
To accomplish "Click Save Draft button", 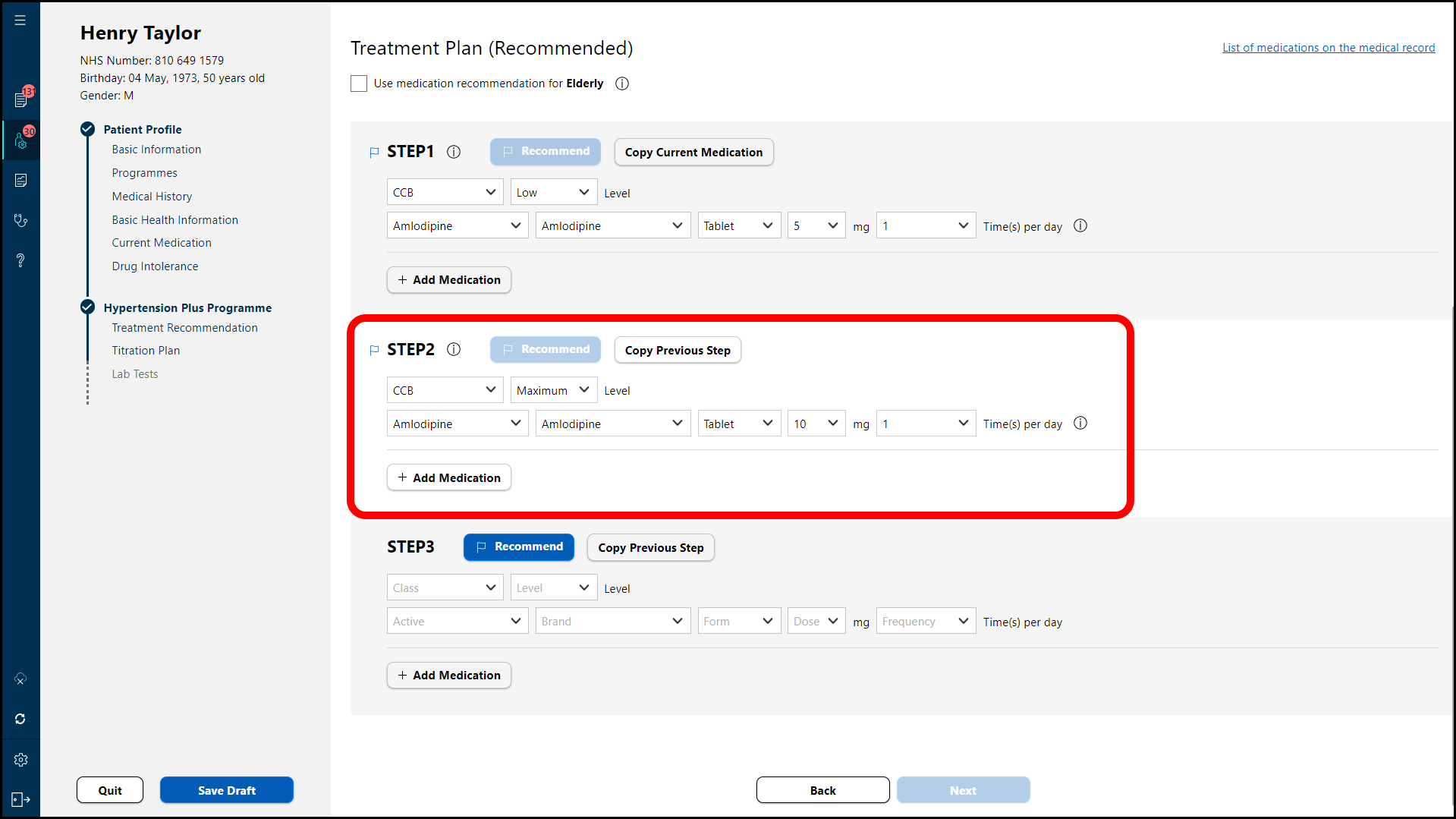I will 226,790.
